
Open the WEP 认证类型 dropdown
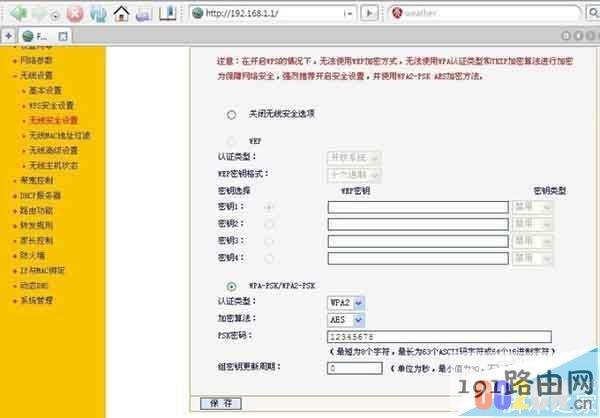pyautogui.click(x=354, y=157)
